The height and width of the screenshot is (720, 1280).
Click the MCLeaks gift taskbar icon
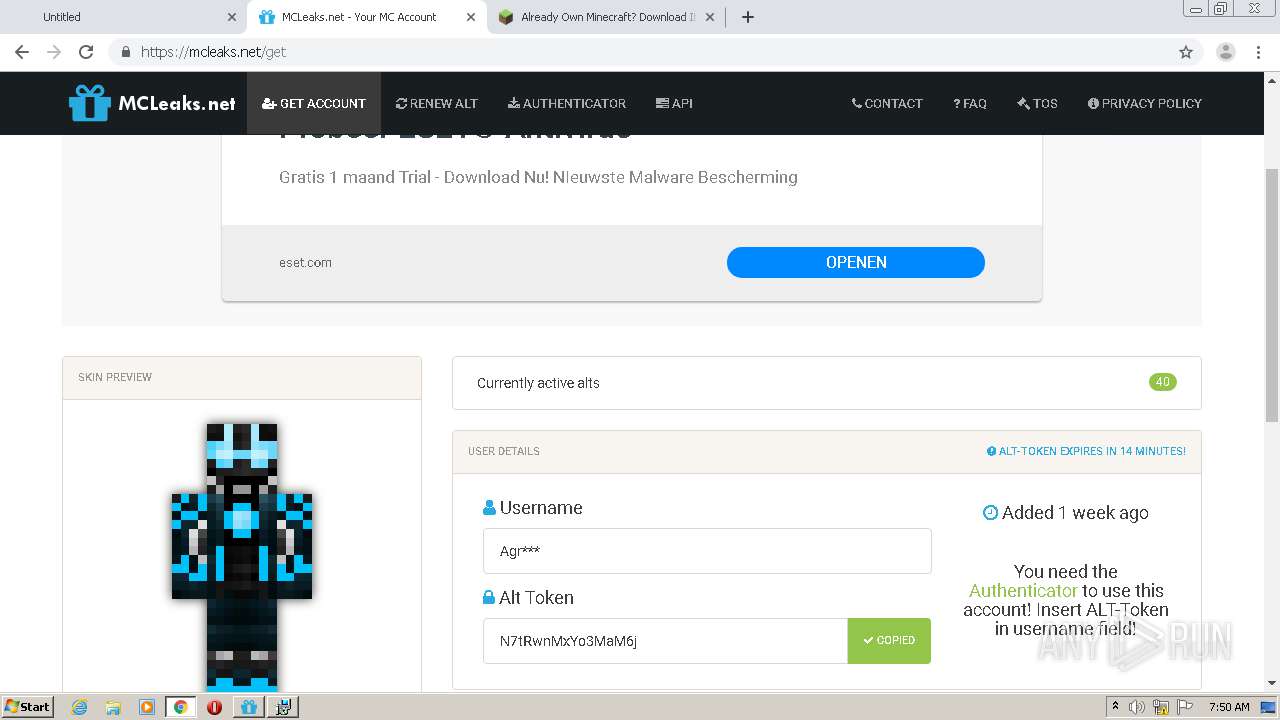click(249, 707)
